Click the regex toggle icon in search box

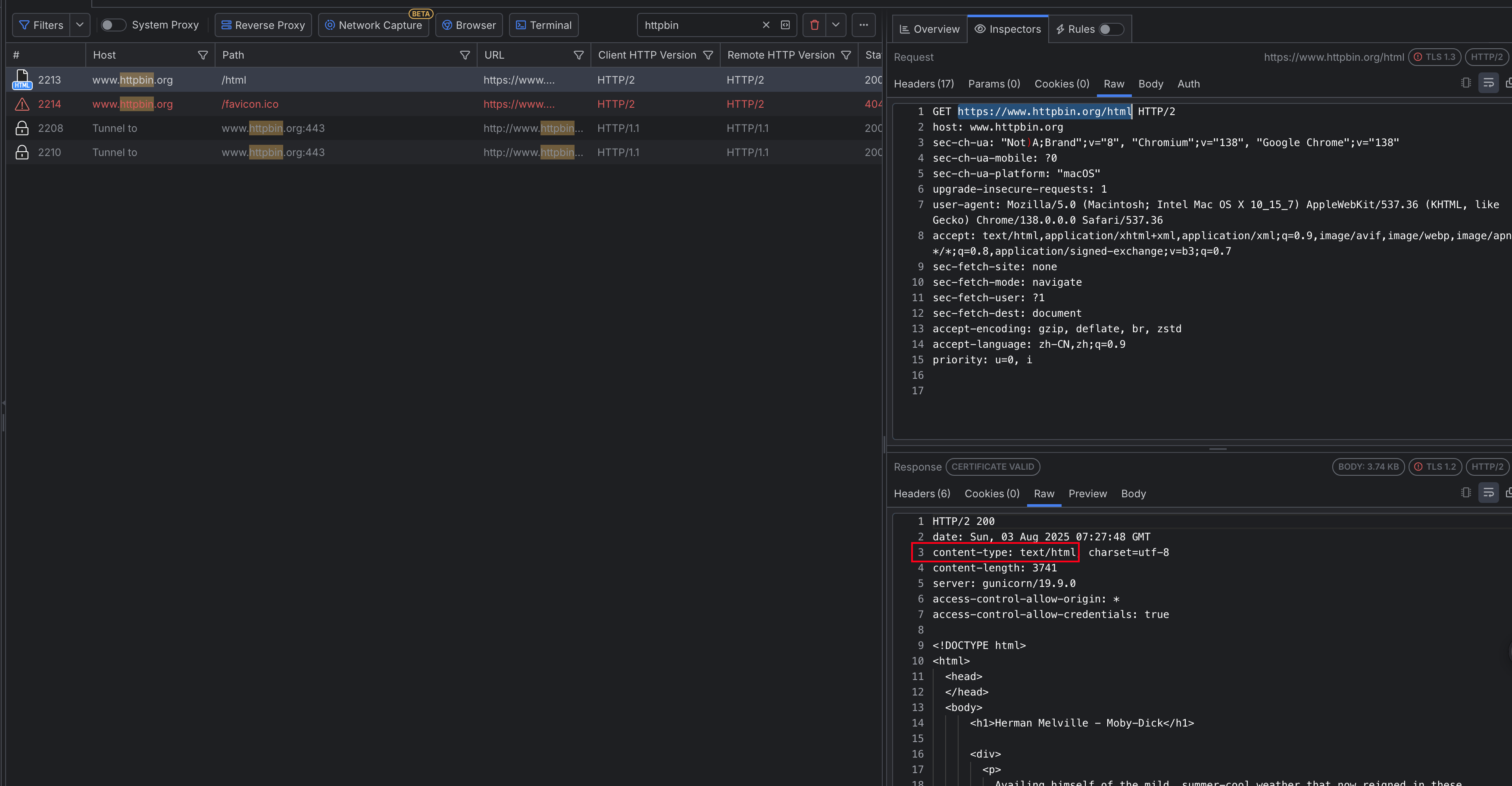tap(785, 25)
